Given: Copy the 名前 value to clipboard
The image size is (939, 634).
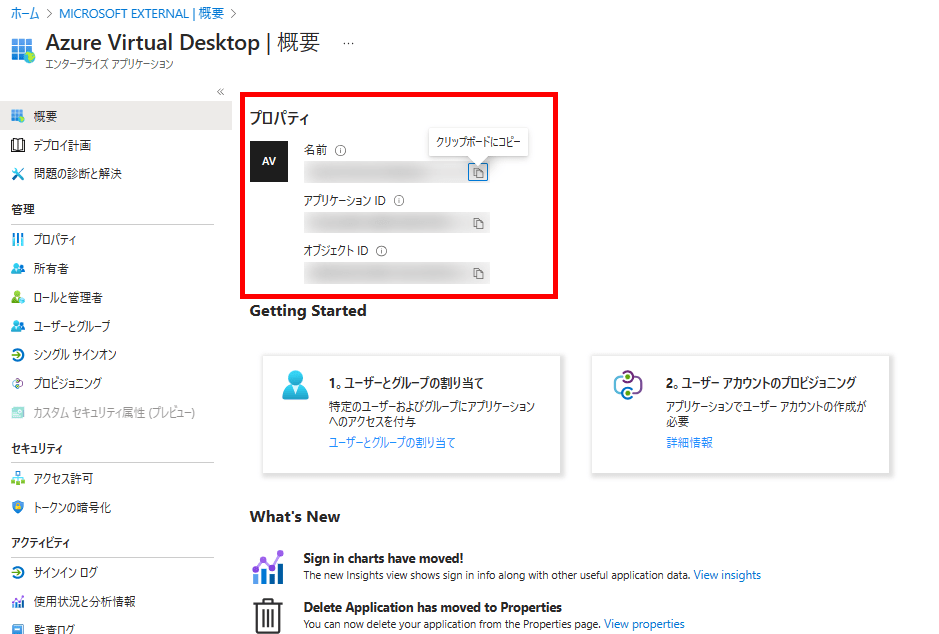Looking at the screenshot, I should (478, 172).
